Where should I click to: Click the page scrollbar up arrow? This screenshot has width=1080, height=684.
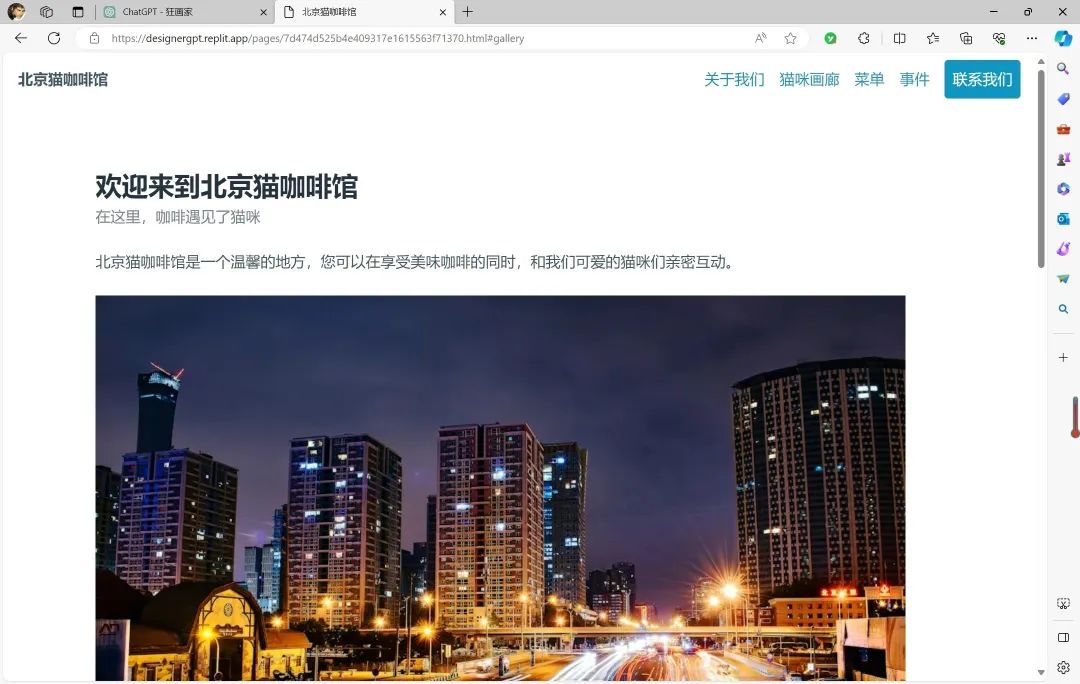tap(1041, 62)
